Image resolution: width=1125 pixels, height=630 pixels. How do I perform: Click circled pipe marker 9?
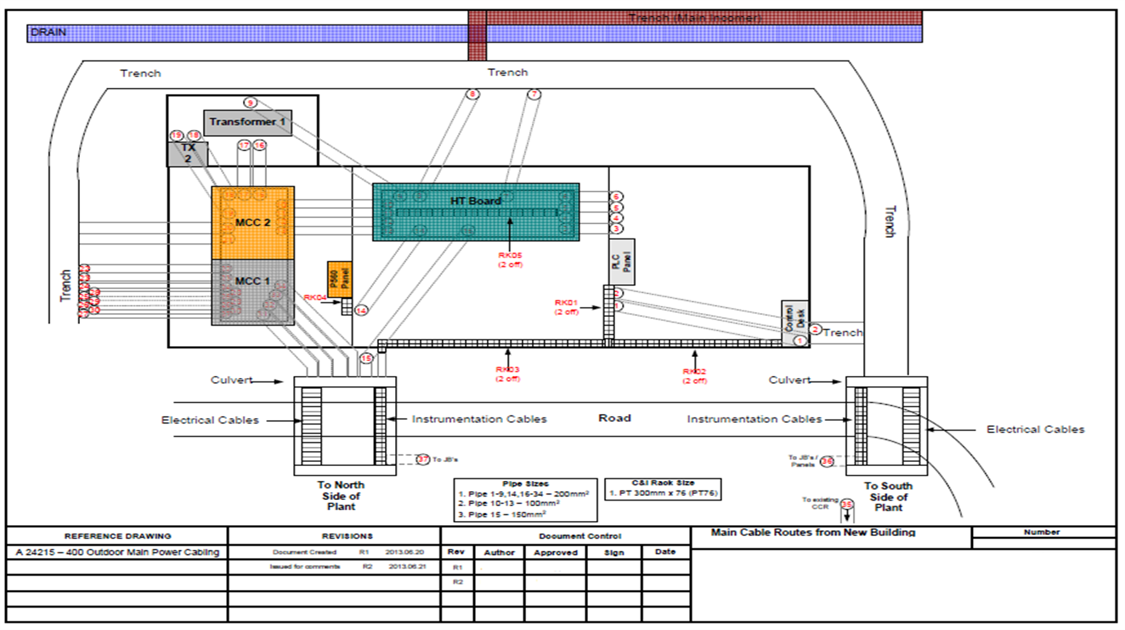[x=250, y=102]
